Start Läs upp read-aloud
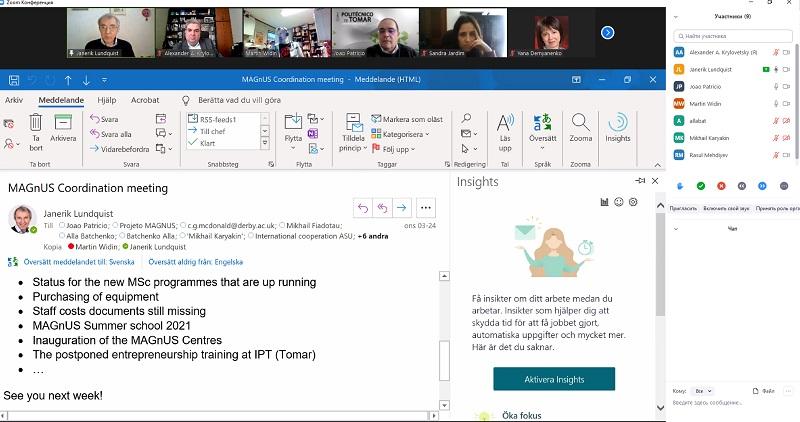The width and height of the screenshot is (800, 422). point(506,127)
